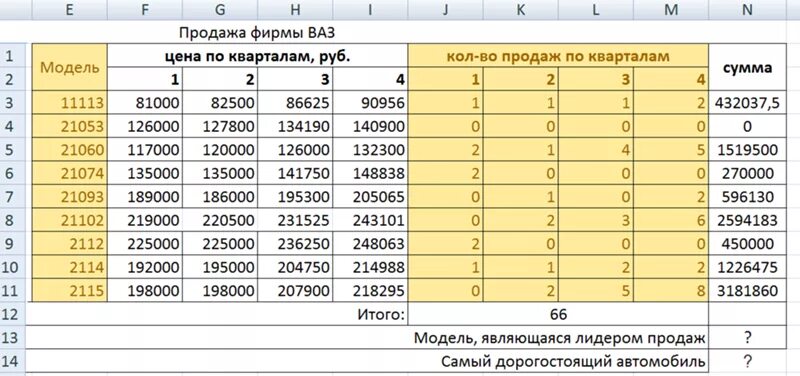
Task: Select row header 12
Action: (x=13, y=314)
